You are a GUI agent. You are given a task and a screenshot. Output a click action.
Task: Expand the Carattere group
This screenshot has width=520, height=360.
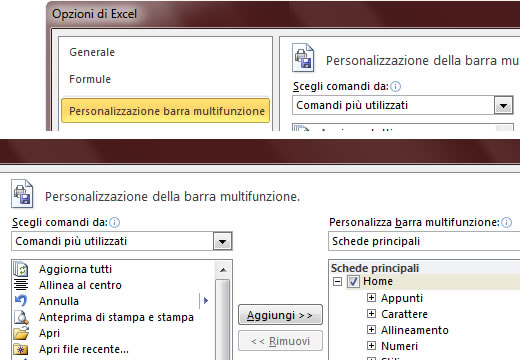371,313
